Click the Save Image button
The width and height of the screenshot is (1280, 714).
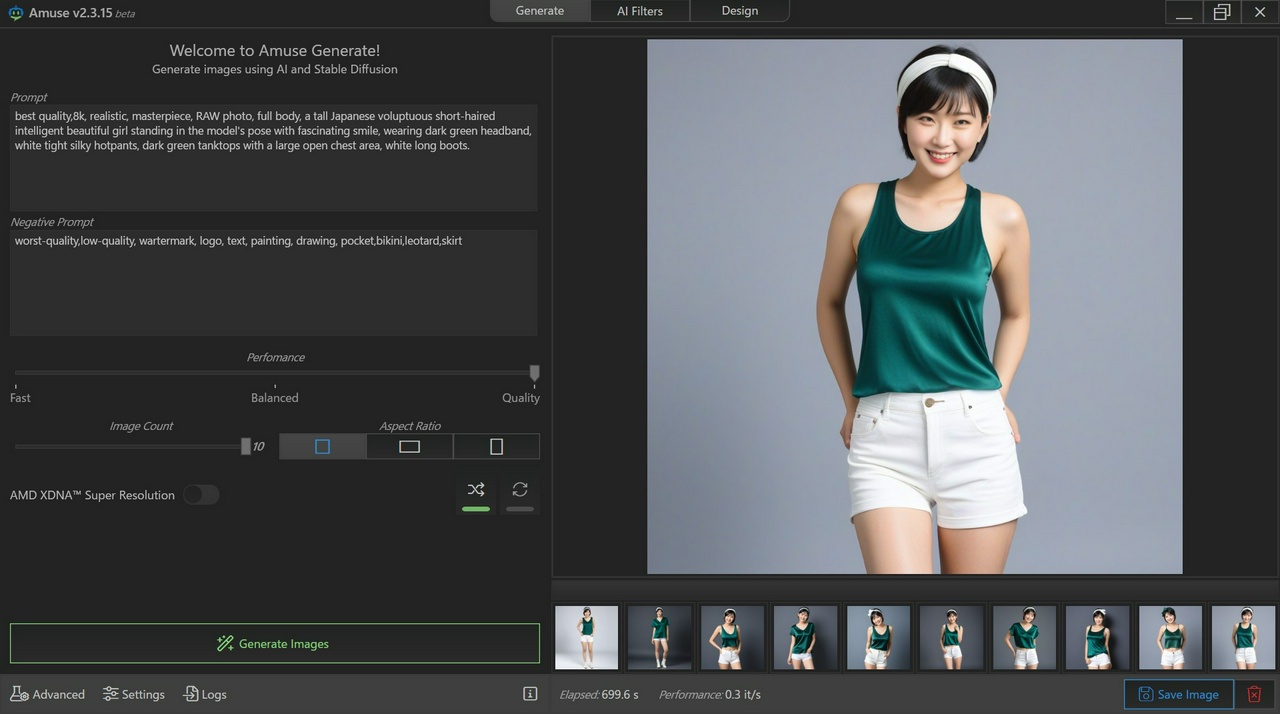[1178, 694]
